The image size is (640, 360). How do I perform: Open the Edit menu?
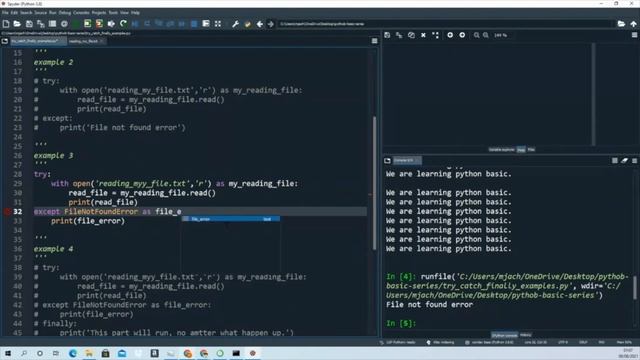[x=14, y=13]
